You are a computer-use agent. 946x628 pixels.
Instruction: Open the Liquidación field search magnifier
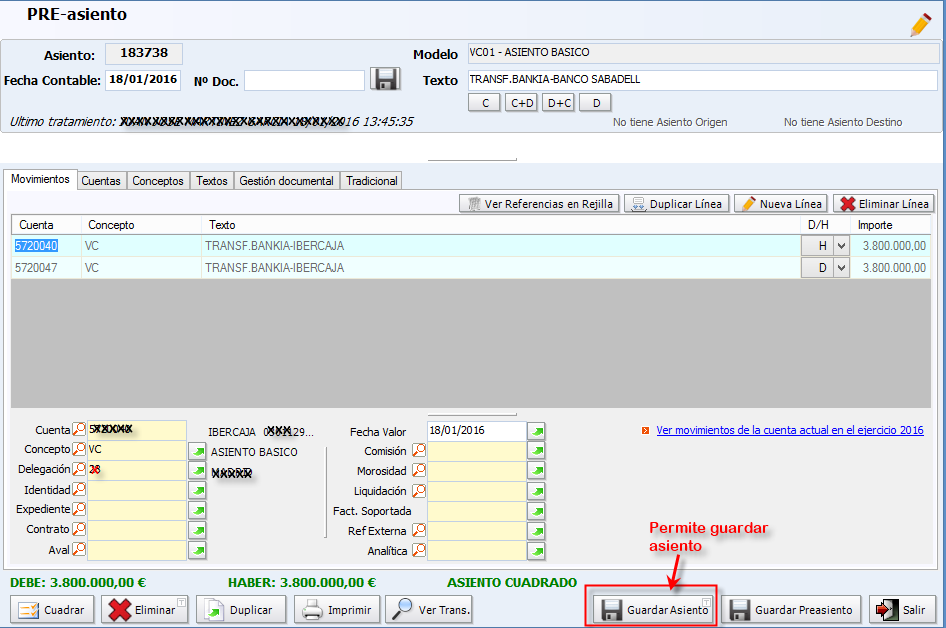[x=419, y=491]
